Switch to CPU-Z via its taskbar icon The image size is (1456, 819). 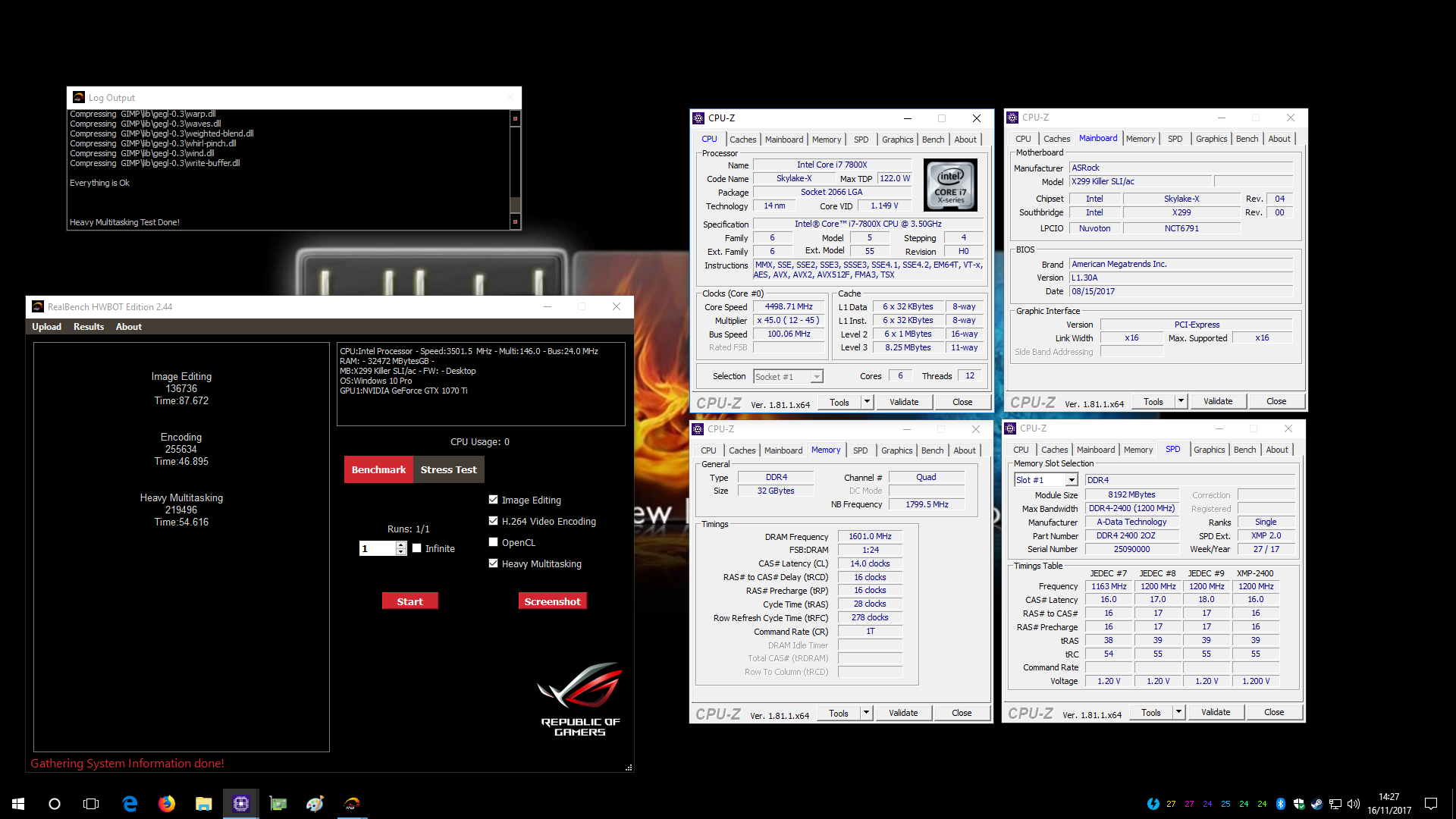tap(240, 804)
